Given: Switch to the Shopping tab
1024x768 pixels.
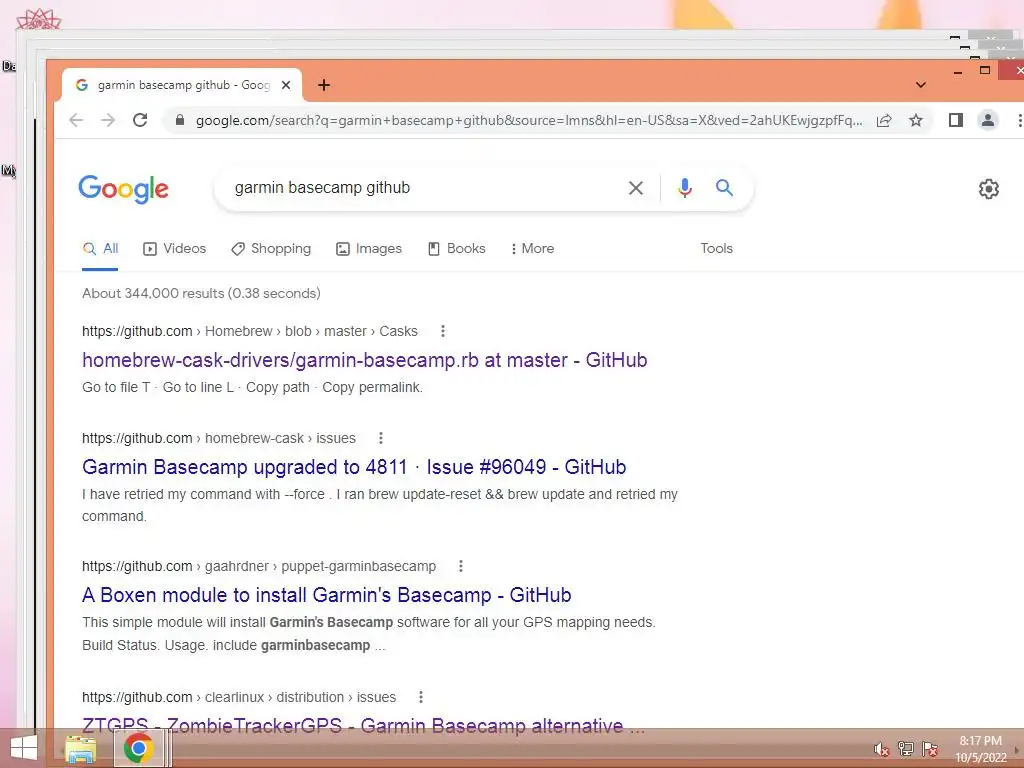Looking at the screenshot, I should click(271, 249).
